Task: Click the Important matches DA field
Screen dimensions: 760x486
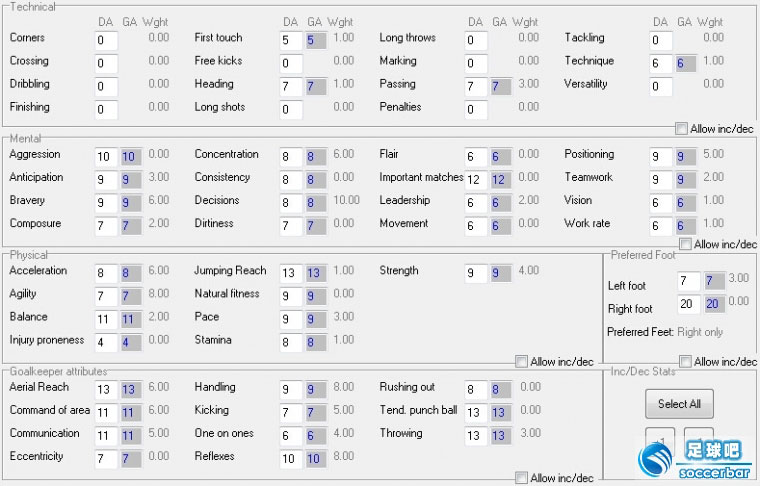Action: click(x=476, y=180)
